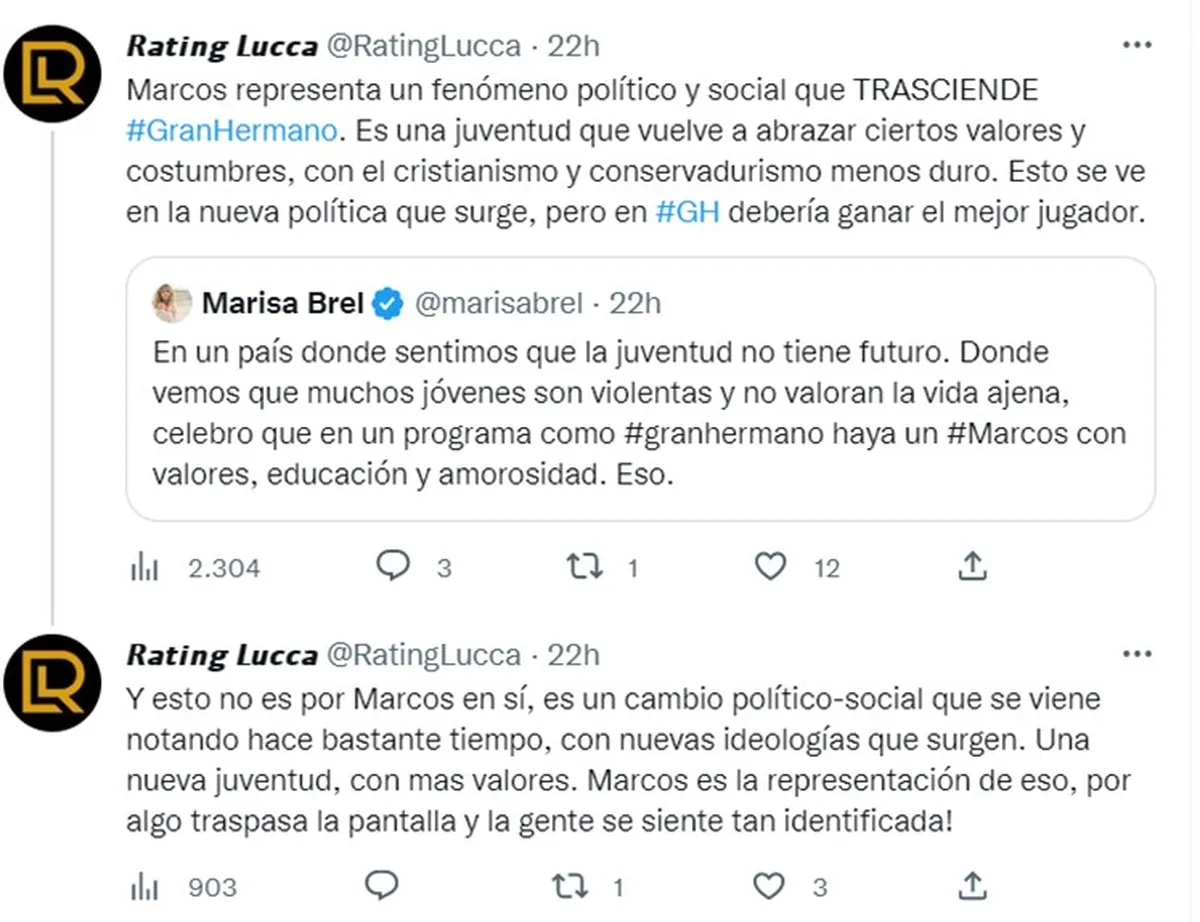Share the second tweet via upload icon
Image resolution: width=1200 pixels, height=922 pixels.
tap(972, 885)
